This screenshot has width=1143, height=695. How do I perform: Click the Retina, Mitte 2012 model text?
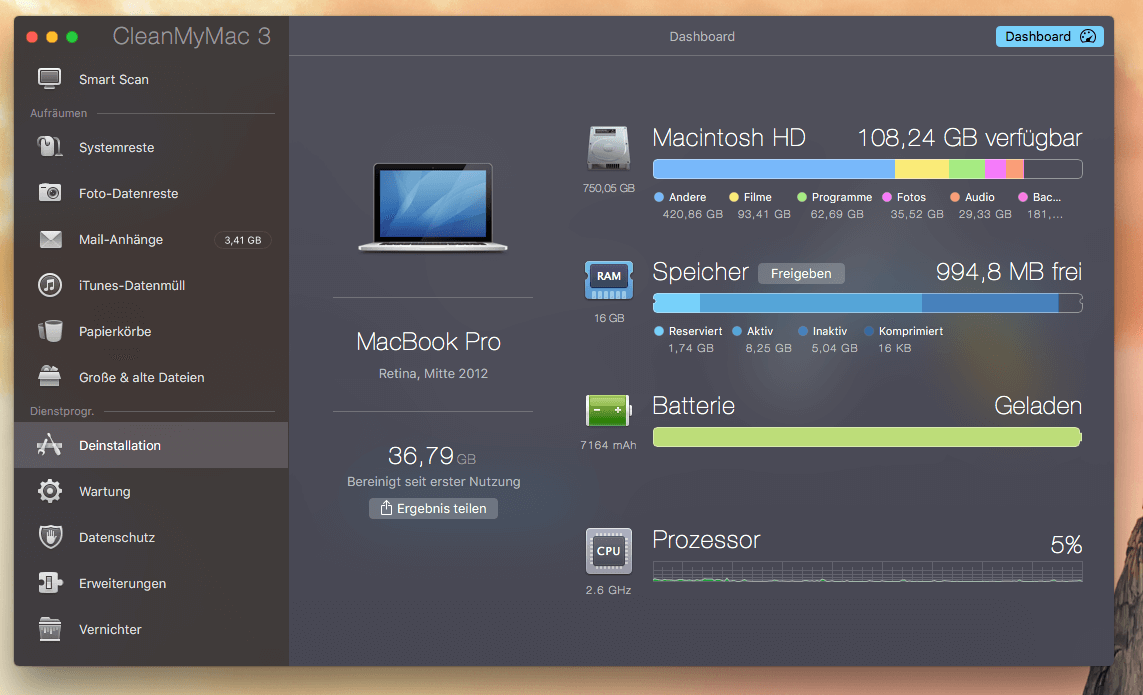click(433, 373)
